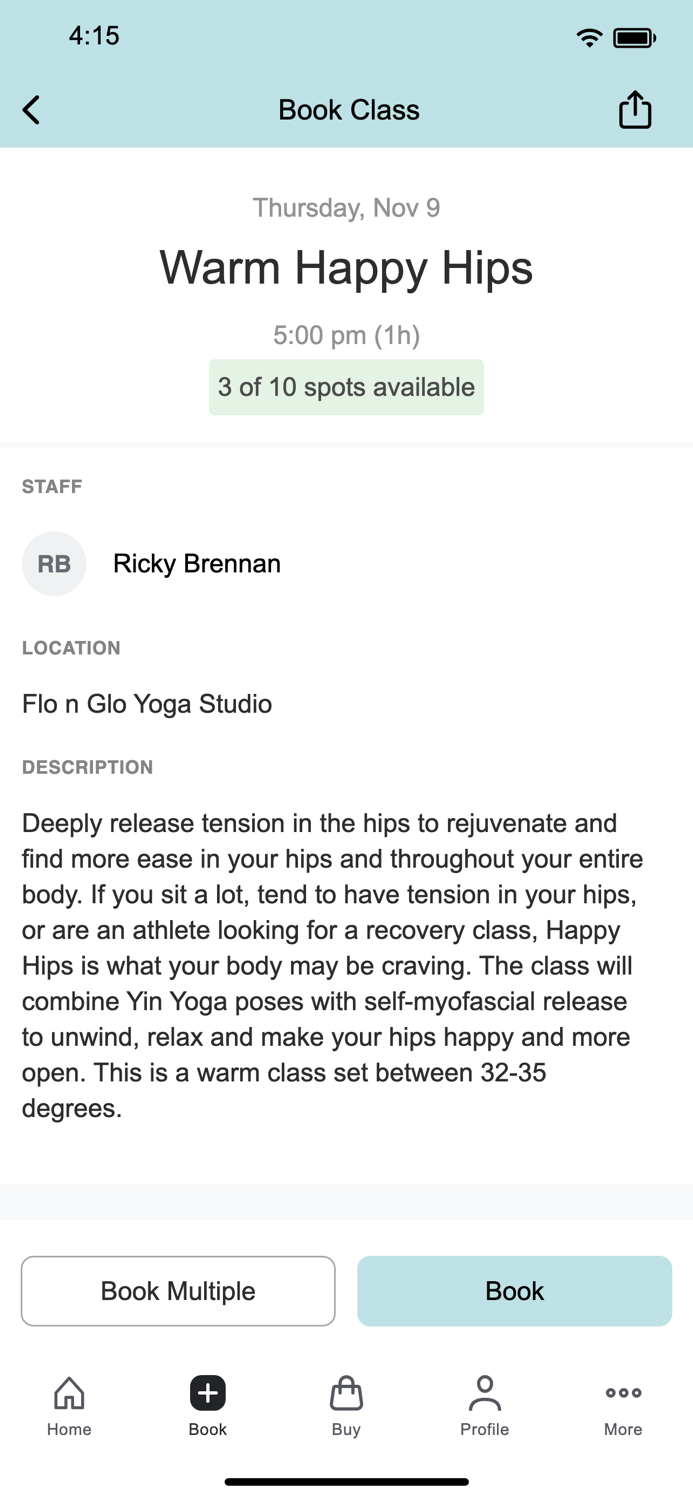Tap the More ellipsis icon

(622, 1391)
